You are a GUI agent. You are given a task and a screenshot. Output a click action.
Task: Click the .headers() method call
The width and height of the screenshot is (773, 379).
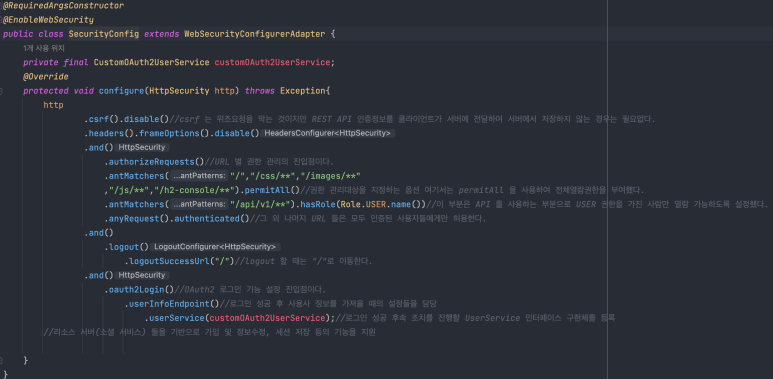pos(109,134)
